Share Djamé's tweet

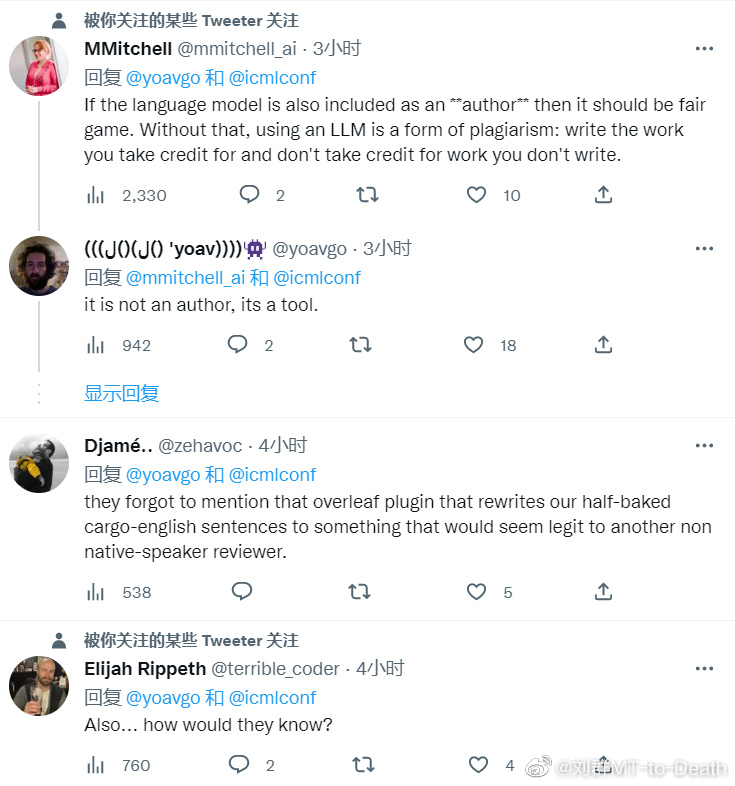coord(603,592)
